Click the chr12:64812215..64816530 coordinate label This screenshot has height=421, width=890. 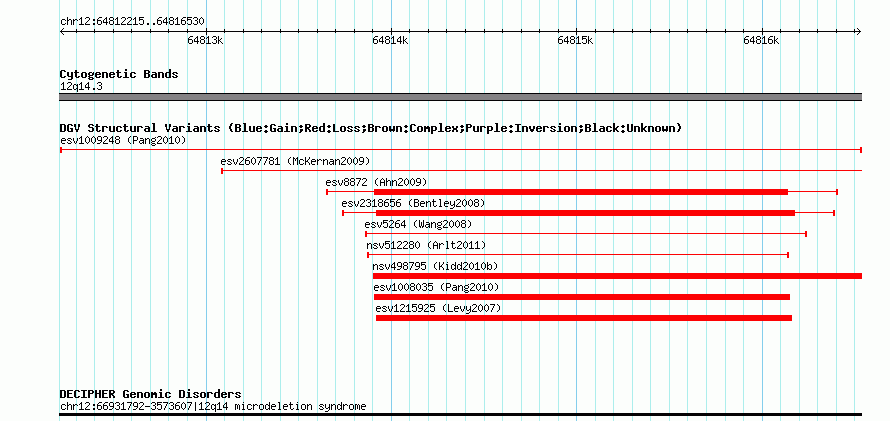coord(132,22)
